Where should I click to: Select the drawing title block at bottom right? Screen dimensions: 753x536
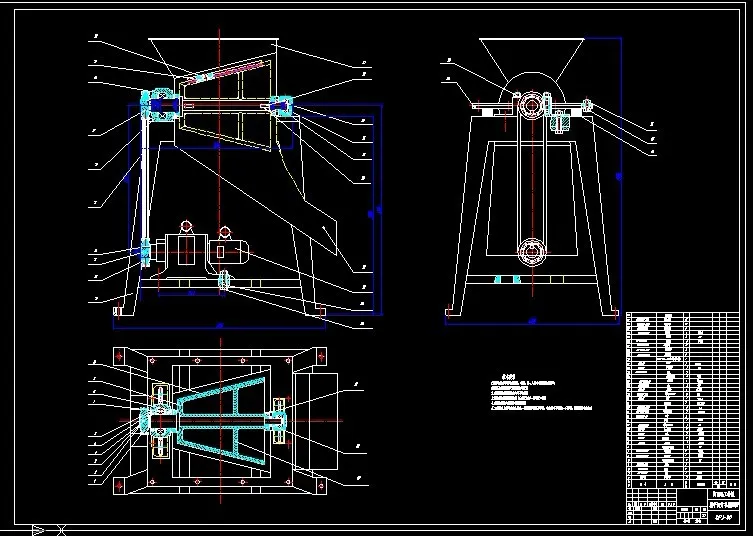coord(682,506)
